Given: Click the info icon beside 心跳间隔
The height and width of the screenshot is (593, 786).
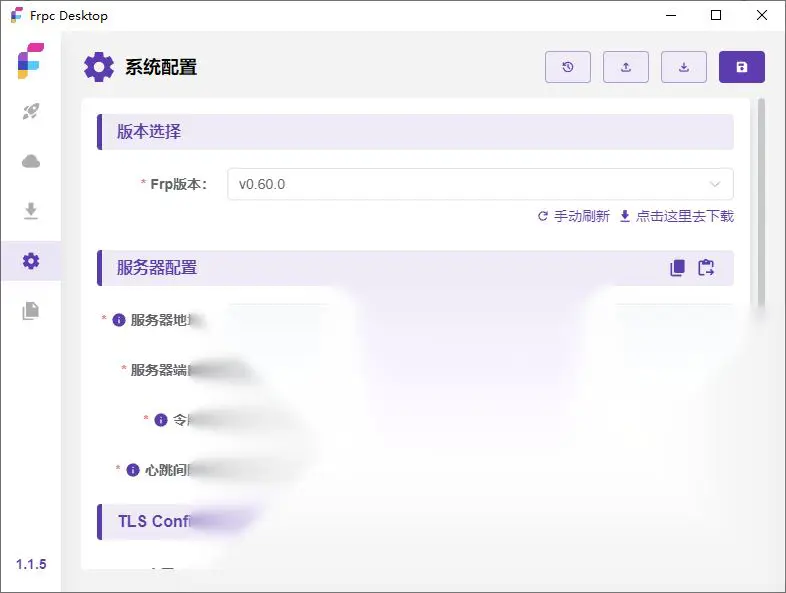Looking at the screenshot, I should coord(133,470).
